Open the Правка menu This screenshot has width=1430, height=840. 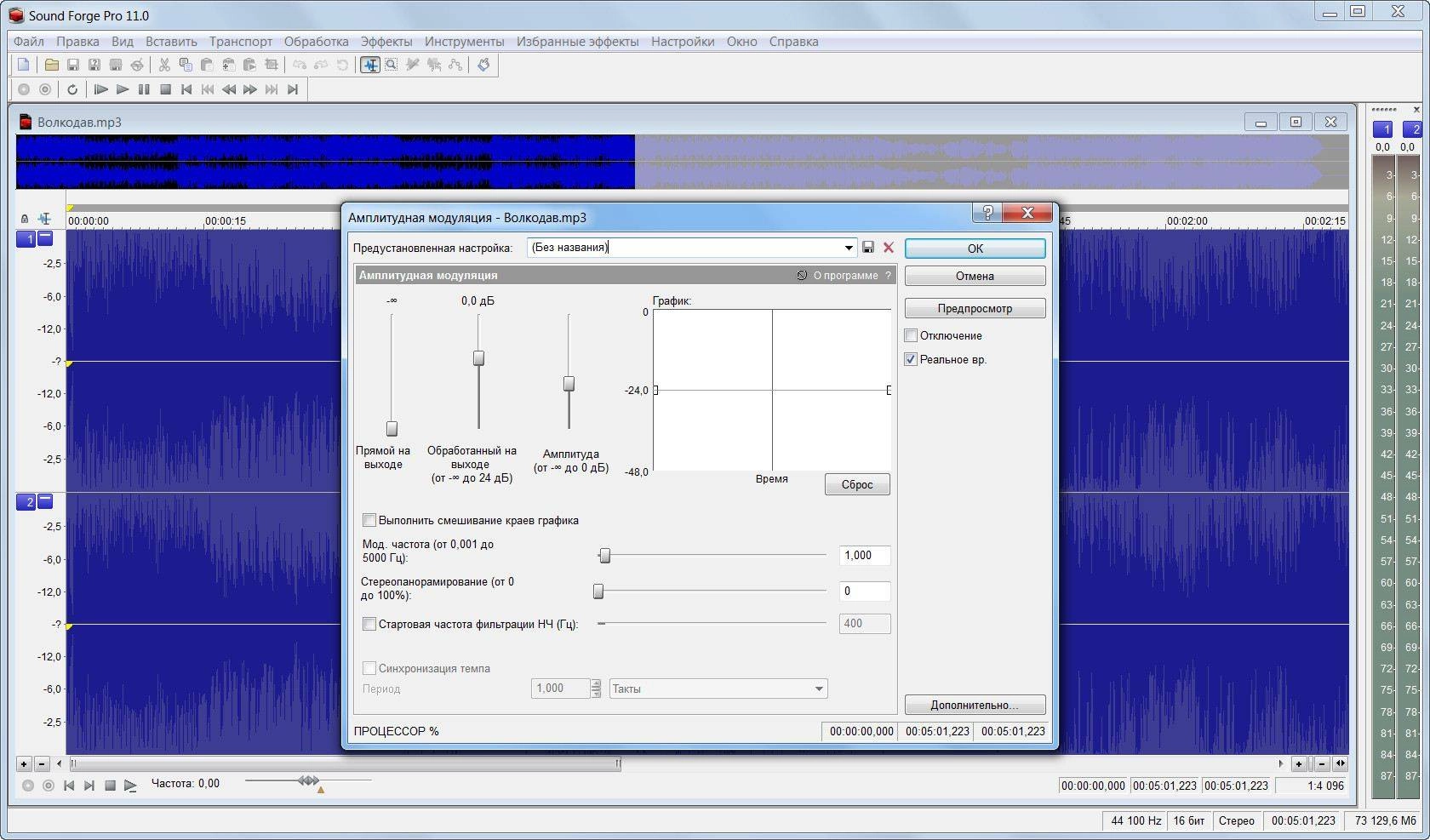77,42
